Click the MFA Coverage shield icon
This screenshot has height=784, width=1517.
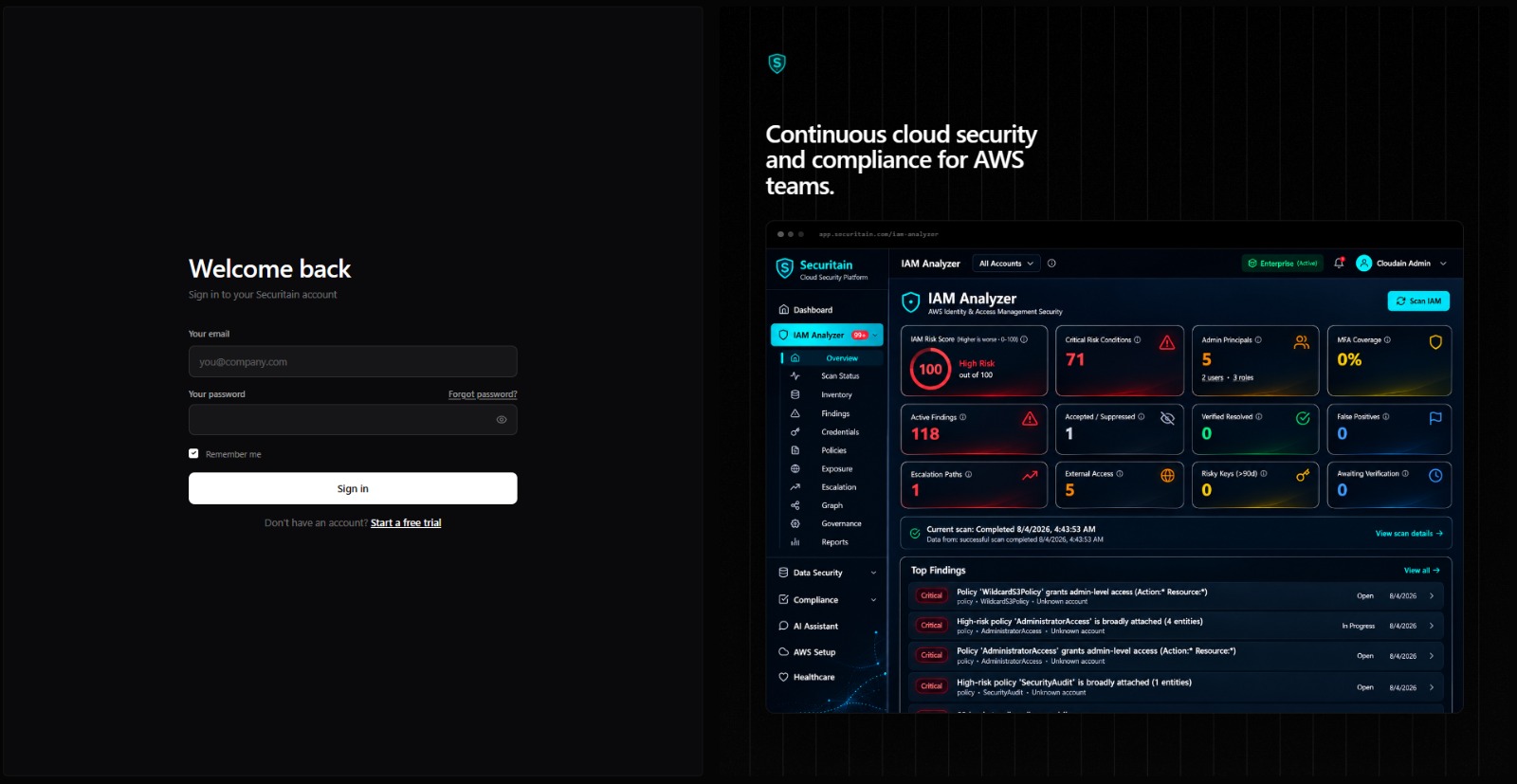(x=1435, y=342)
